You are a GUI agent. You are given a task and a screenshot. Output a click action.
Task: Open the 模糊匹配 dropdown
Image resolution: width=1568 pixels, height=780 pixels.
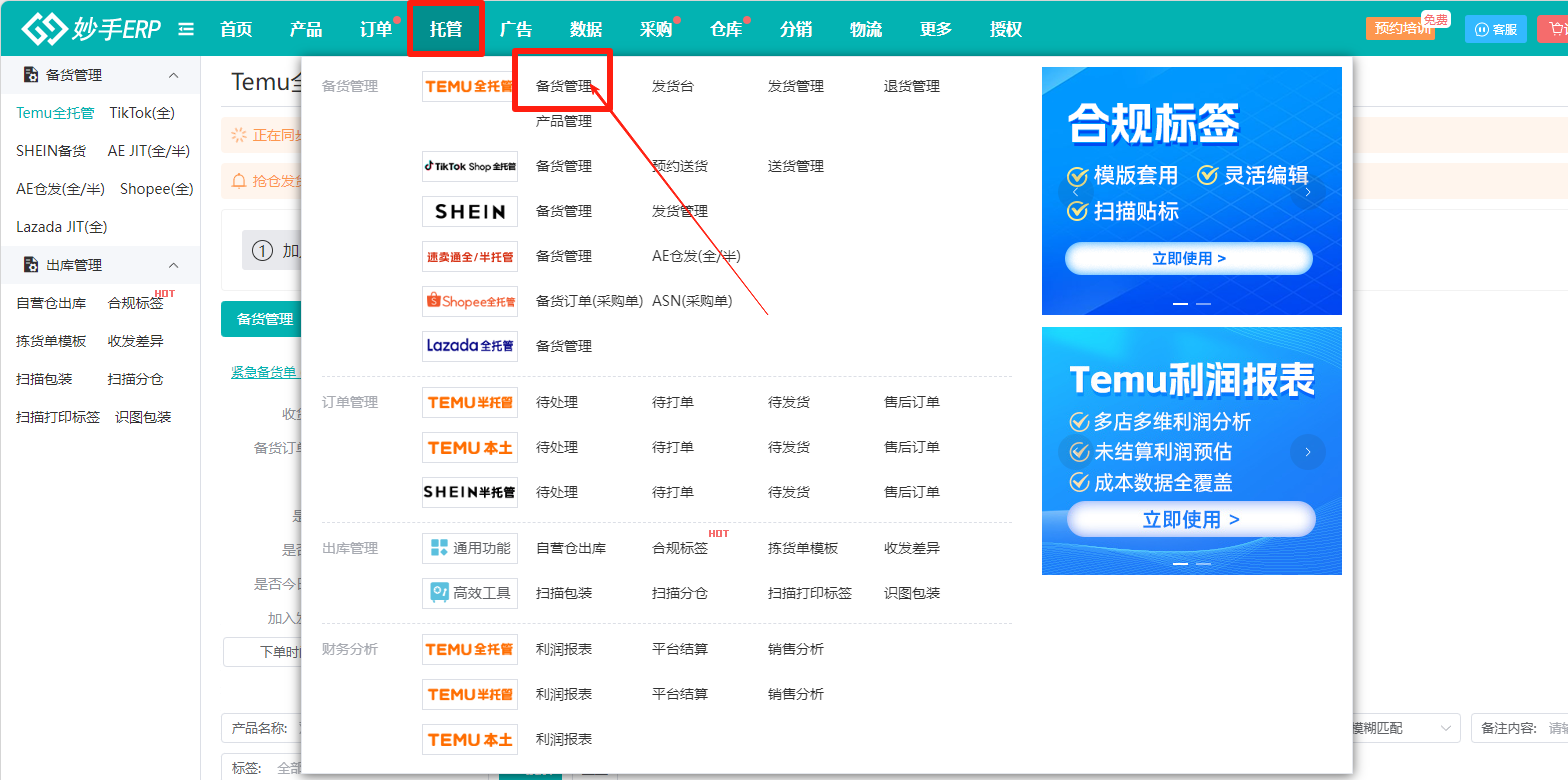(x=1405, y=728)
